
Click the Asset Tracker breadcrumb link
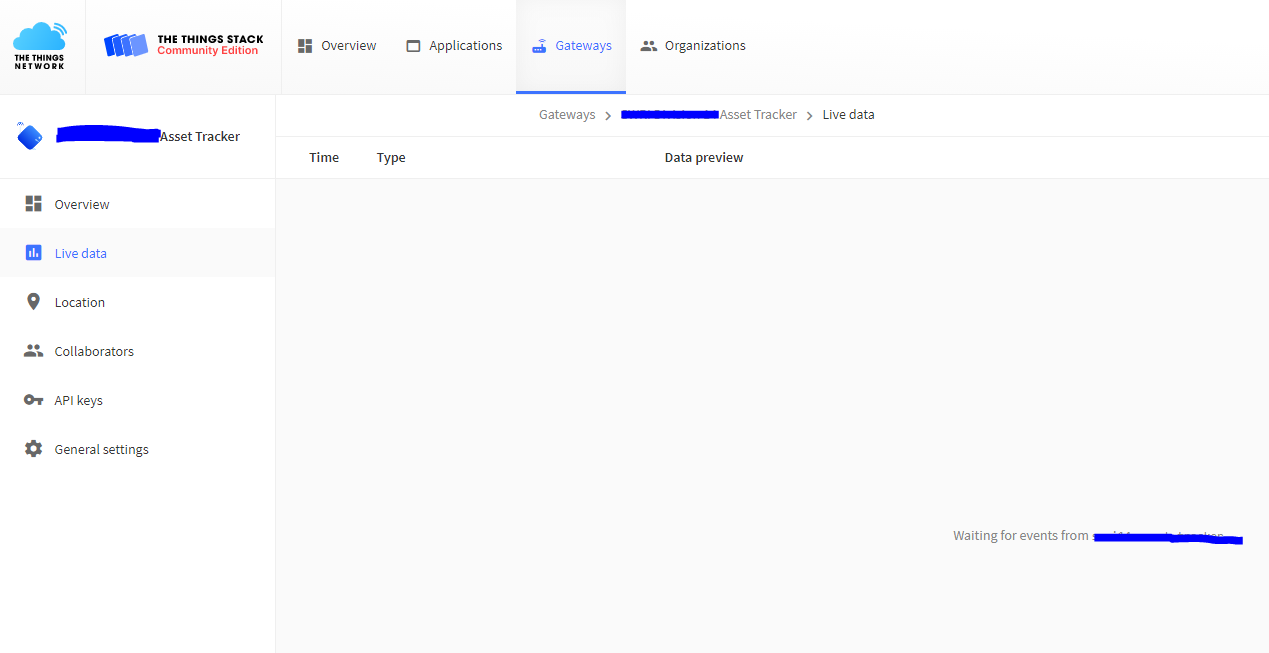coord(757,115)
